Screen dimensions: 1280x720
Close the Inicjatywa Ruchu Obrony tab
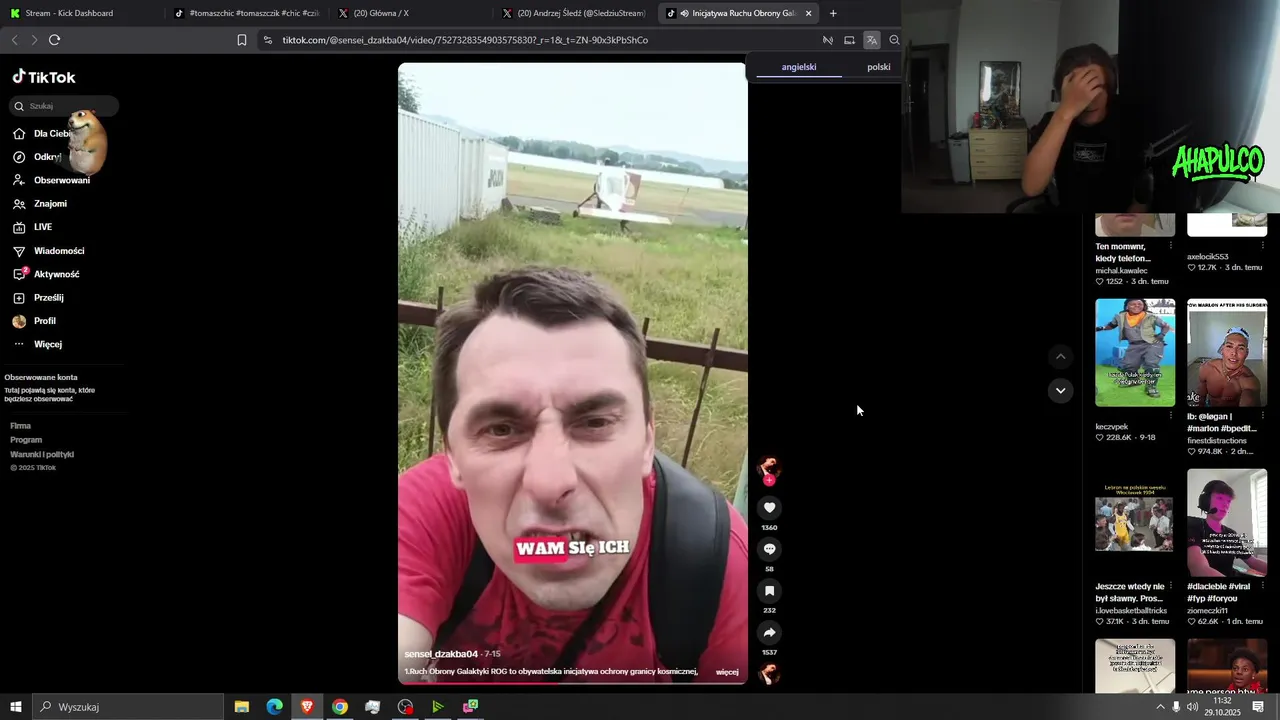(x=809, y=13)
